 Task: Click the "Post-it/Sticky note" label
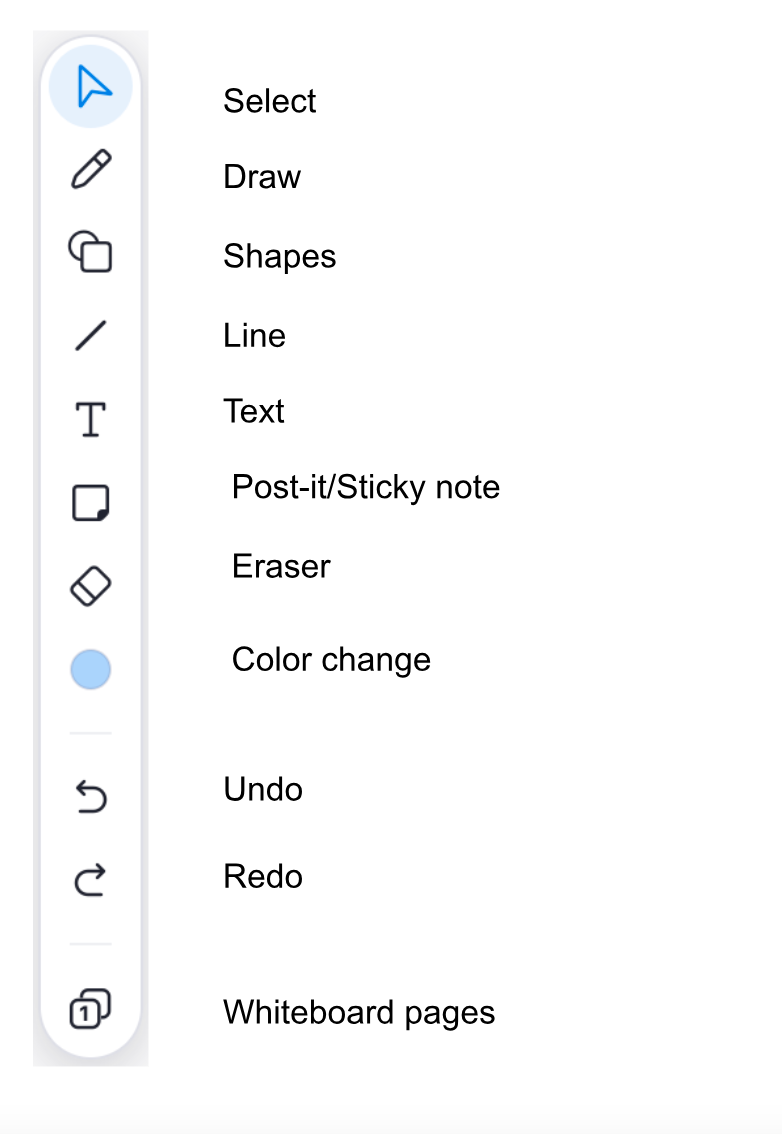(365, 487)
